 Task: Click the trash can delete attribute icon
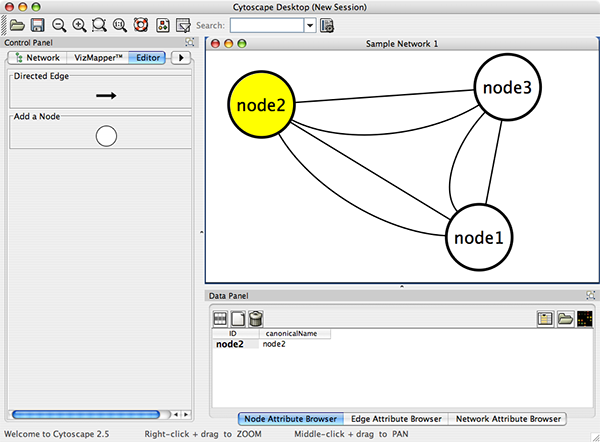256,318
